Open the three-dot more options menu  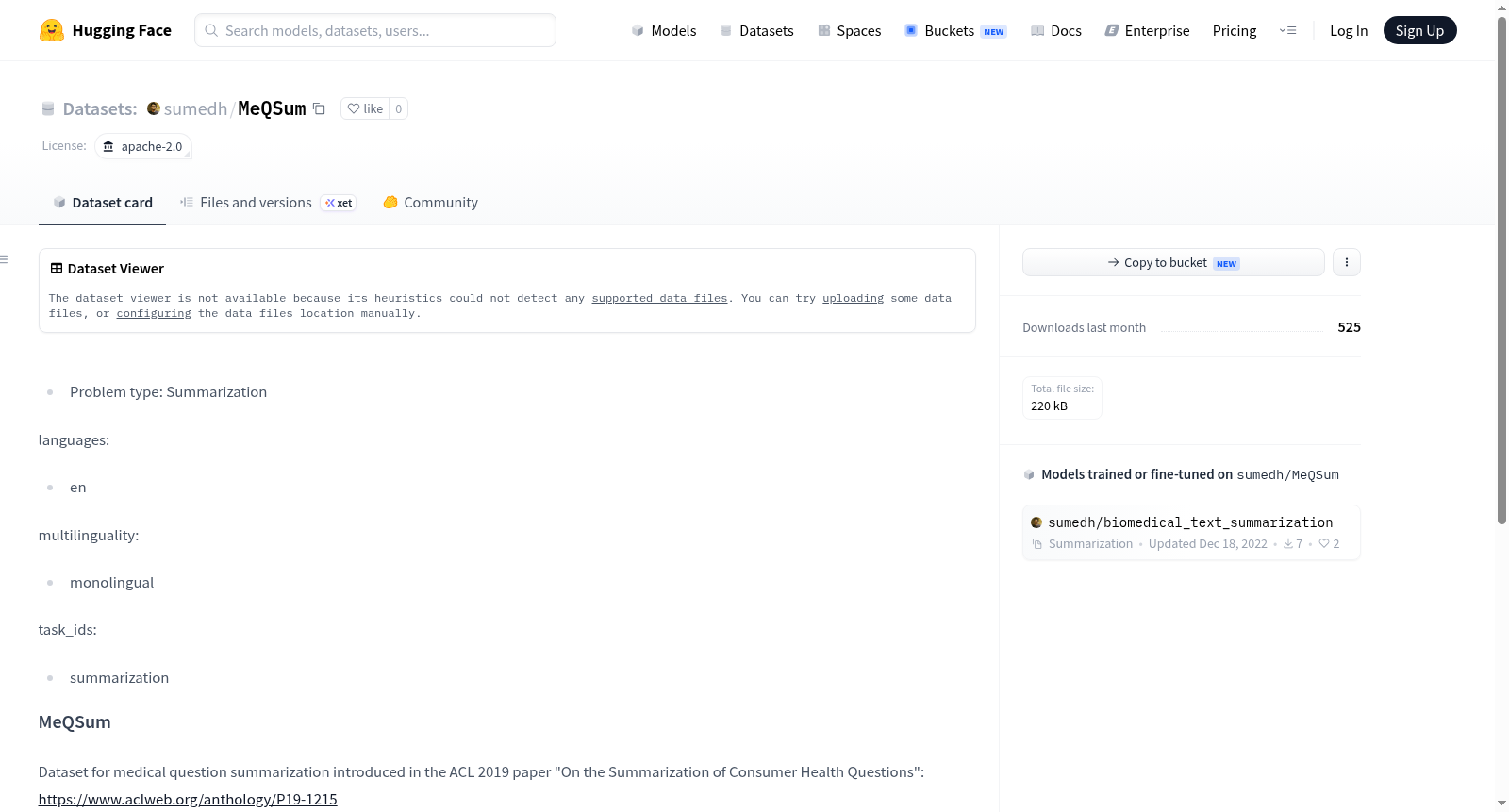pyautogui.click(x=1346, y=262)
